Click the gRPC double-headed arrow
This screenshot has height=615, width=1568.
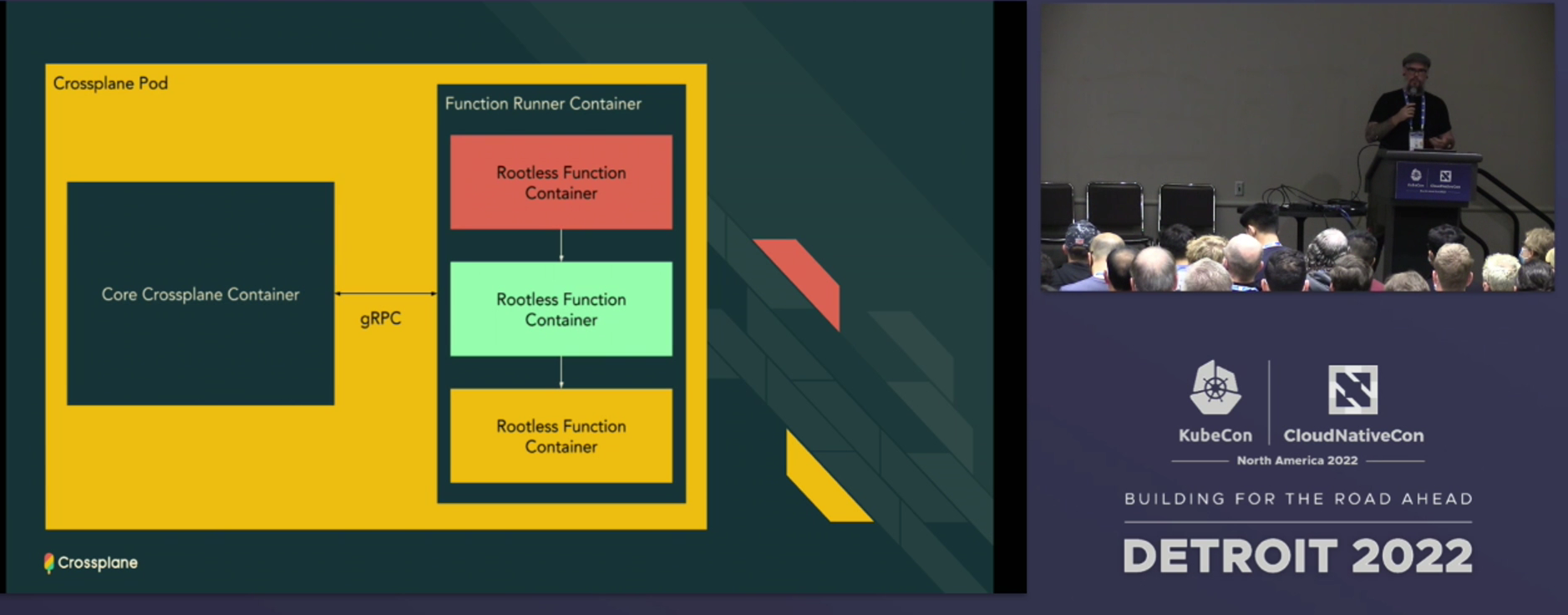tap(386, 293)
